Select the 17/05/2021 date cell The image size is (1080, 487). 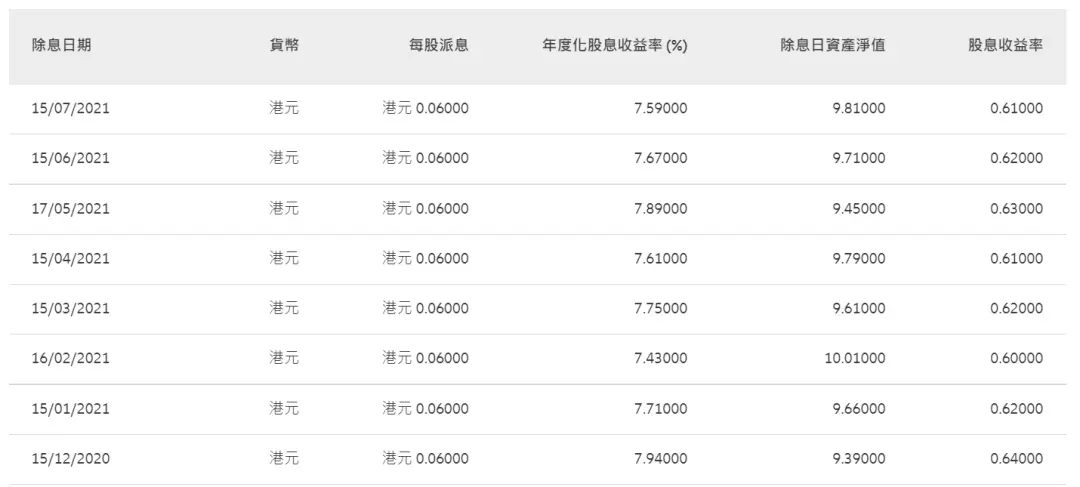pyautogui.click(x=70, y=209)
